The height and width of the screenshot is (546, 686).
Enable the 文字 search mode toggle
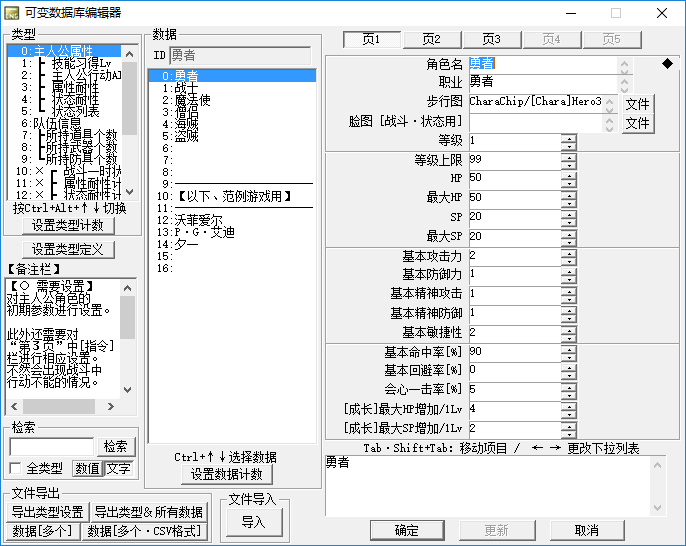[x=119, y=469]
